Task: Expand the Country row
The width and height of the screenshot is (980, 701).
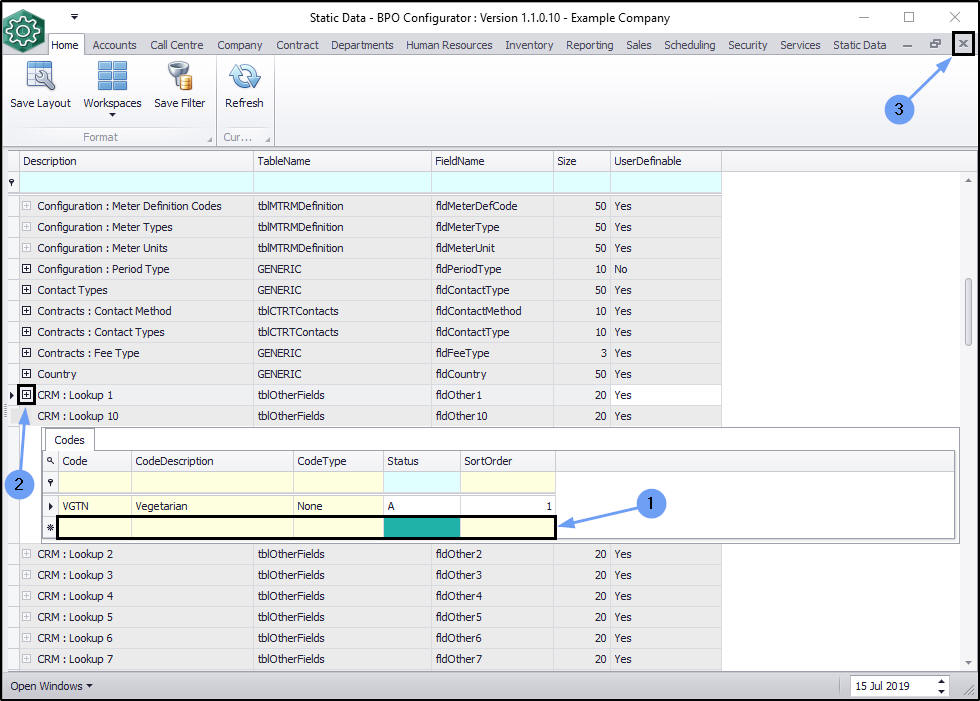Action: click(x=27, y=374)
